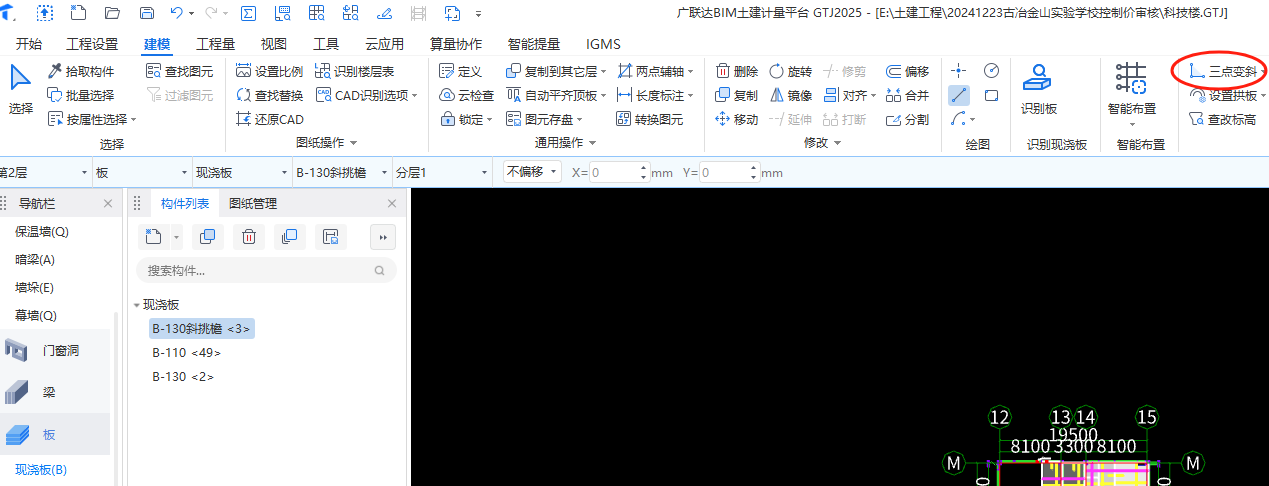Expand 智能布置 dropdown arrow
1269x486 pixels.
point(1132,124)
